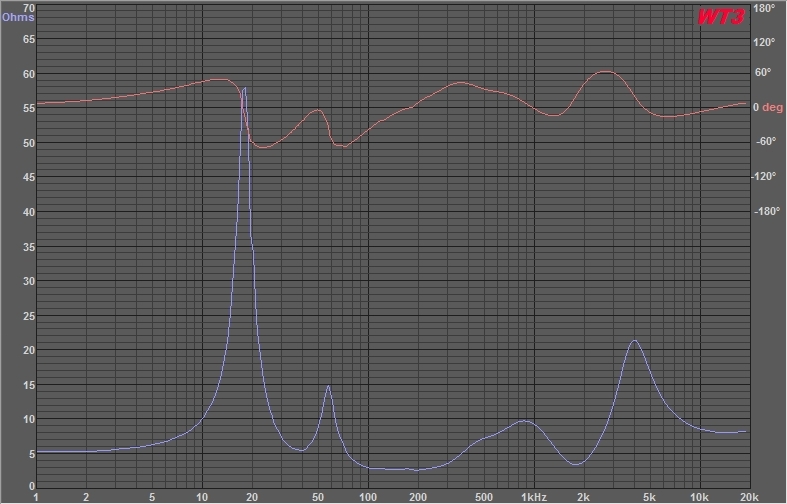This screenshot has height=504, width=787.
Task: Click the 2k frequency axis label
Action: 583,497
